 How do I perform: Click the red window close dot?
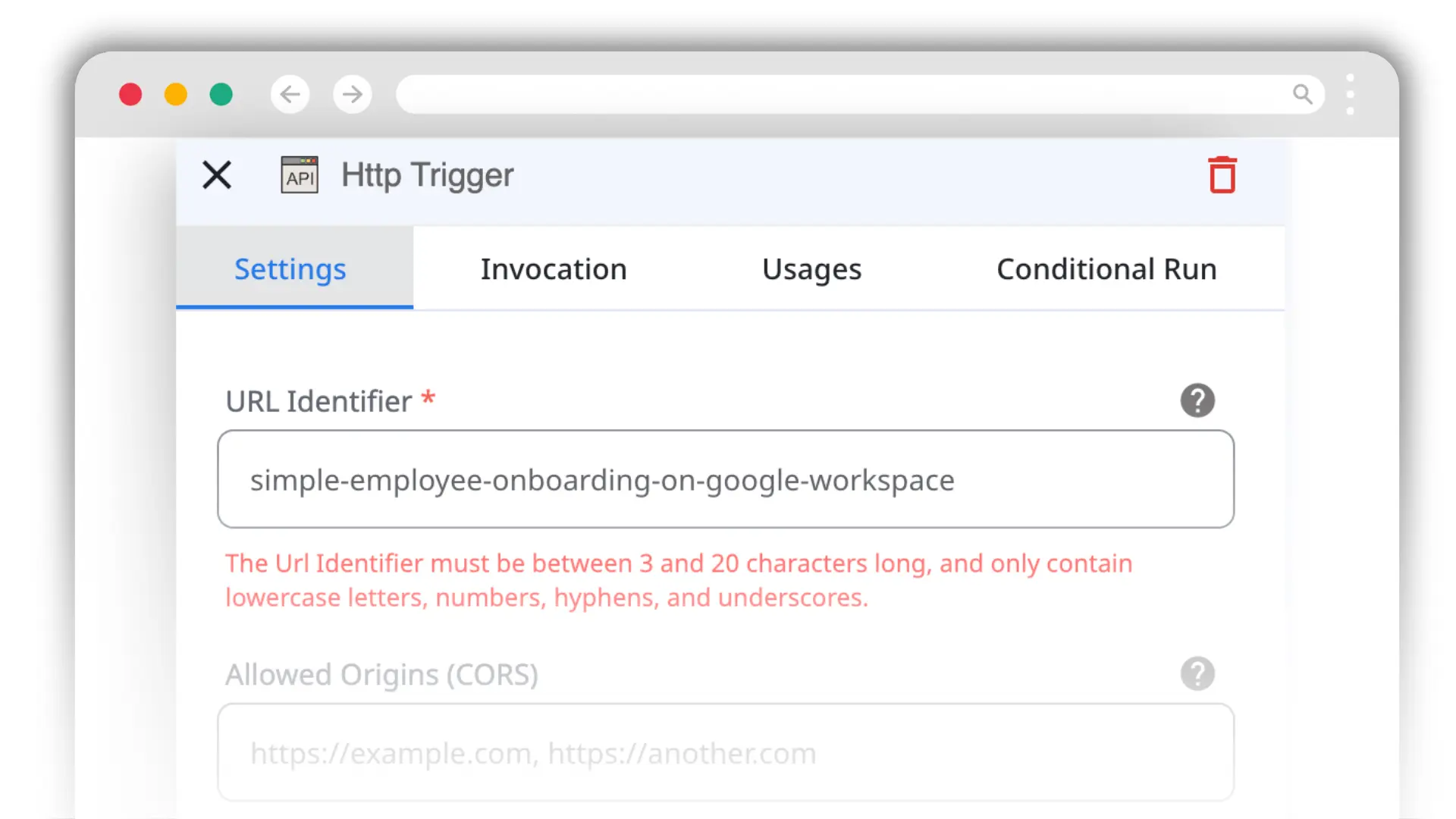coord(130,94)
